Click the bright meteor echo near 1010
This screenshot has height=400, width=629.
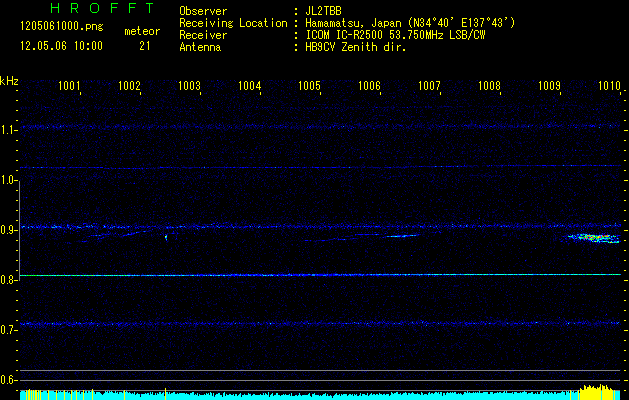coord(594,238)
